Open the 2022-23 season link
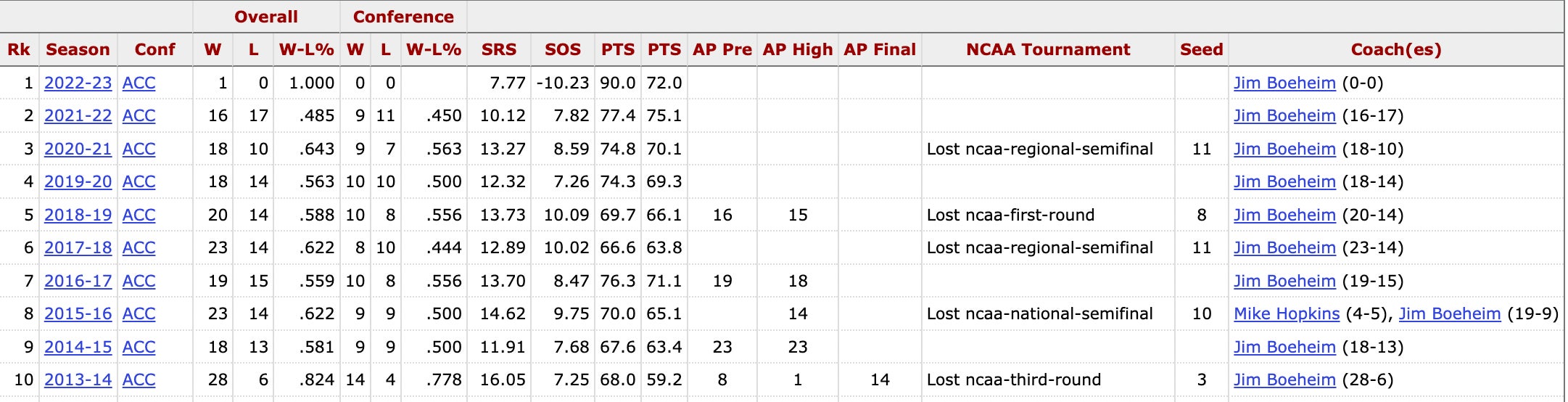 [x=78, y=83]
